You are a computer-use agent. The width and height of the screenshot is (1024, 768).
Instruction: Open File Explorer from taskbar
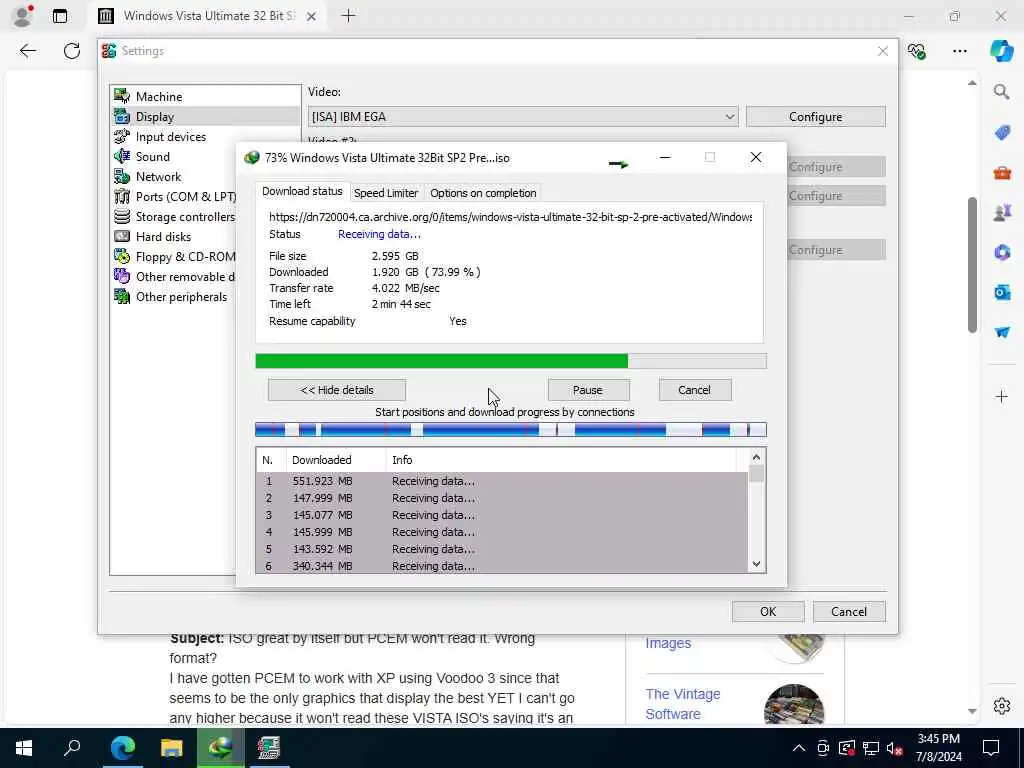(172, 748)
